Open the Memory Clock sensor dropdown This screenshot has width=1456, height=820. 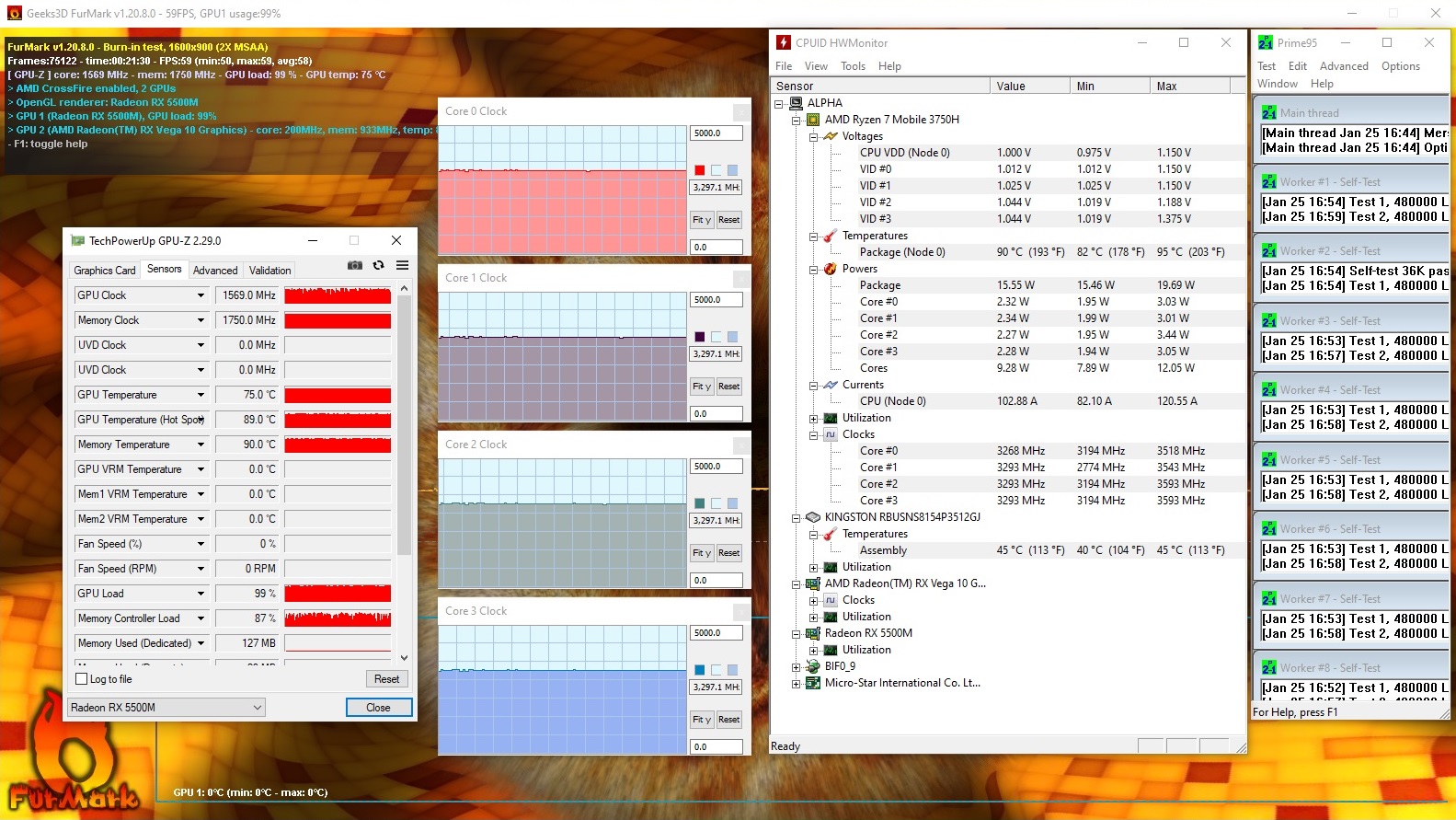[201, 320]
